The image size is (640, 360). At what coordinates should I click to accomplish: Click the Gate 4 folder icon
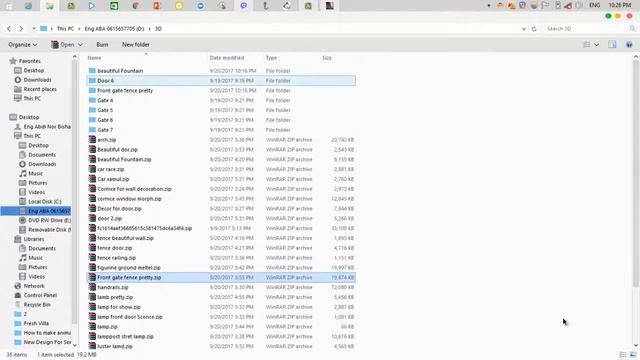[x=92, y=100]
